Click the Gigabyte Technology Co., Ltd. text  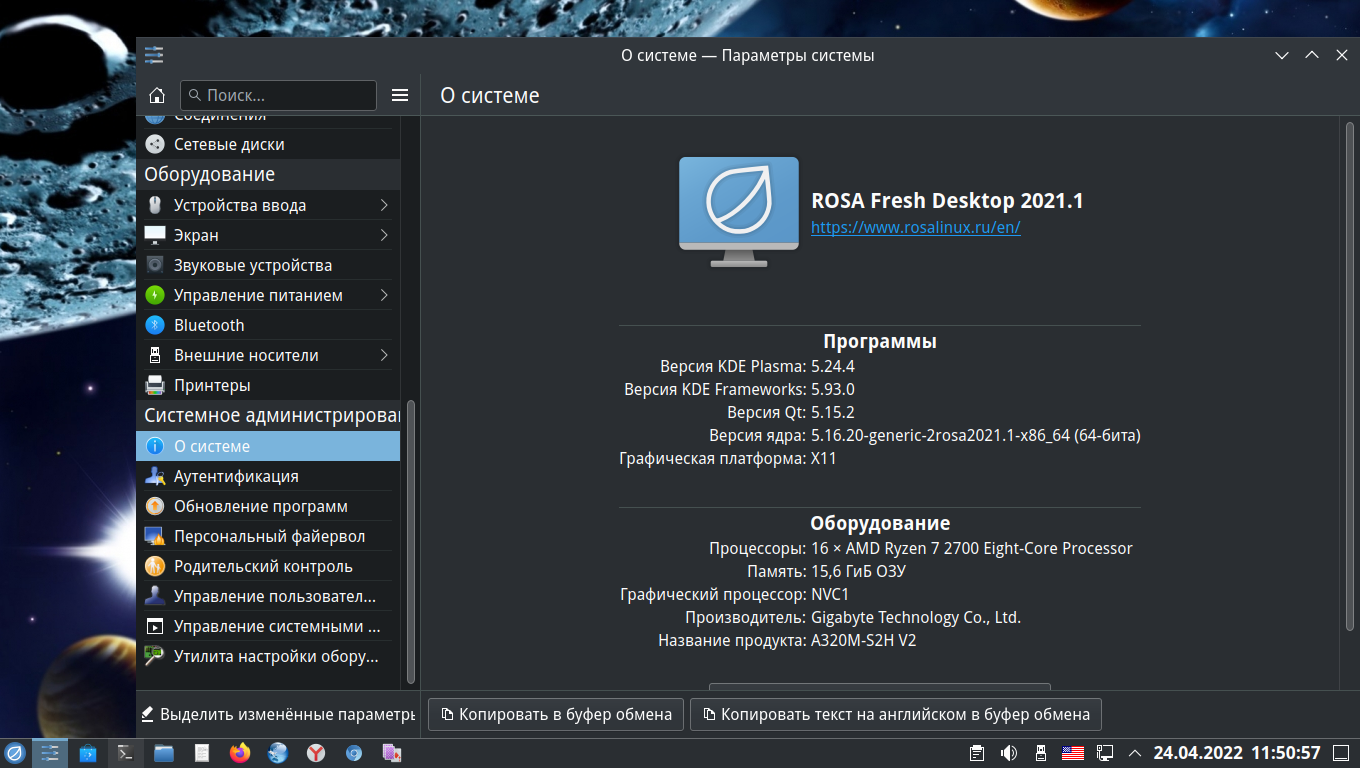[x=916, y=618]
